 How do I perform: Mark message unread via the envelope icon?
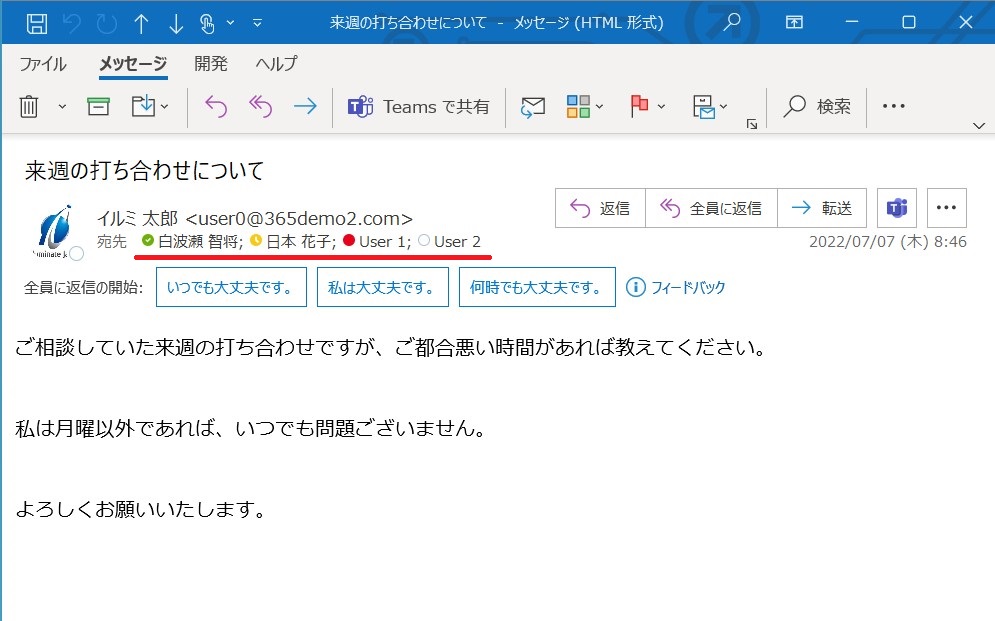(x=532, y=105)
